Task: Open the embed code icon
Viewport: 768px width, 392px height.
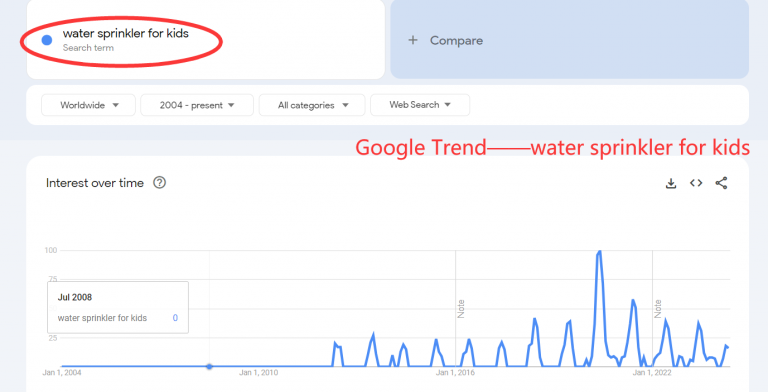Action: click(x=696, y=183)
